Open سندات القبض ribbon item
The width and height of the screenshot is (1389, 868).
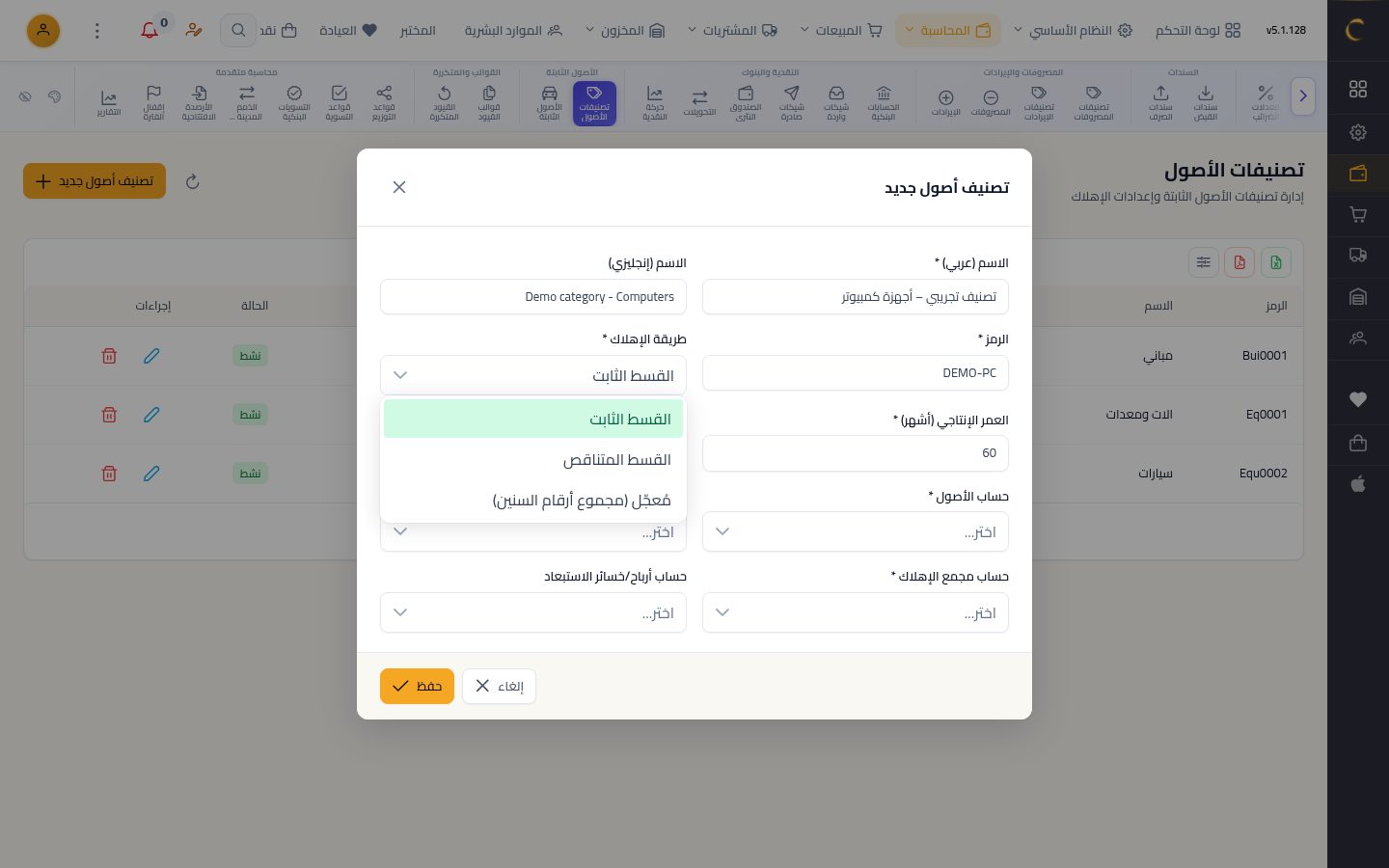click(x=1206, y=102)
